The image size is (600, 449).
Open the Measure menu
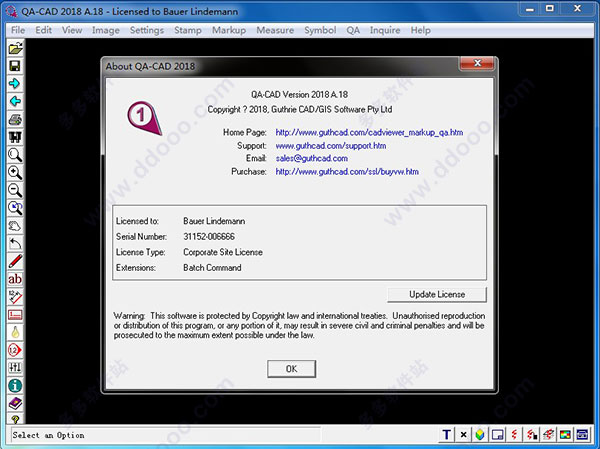click(x=275, y=30)
